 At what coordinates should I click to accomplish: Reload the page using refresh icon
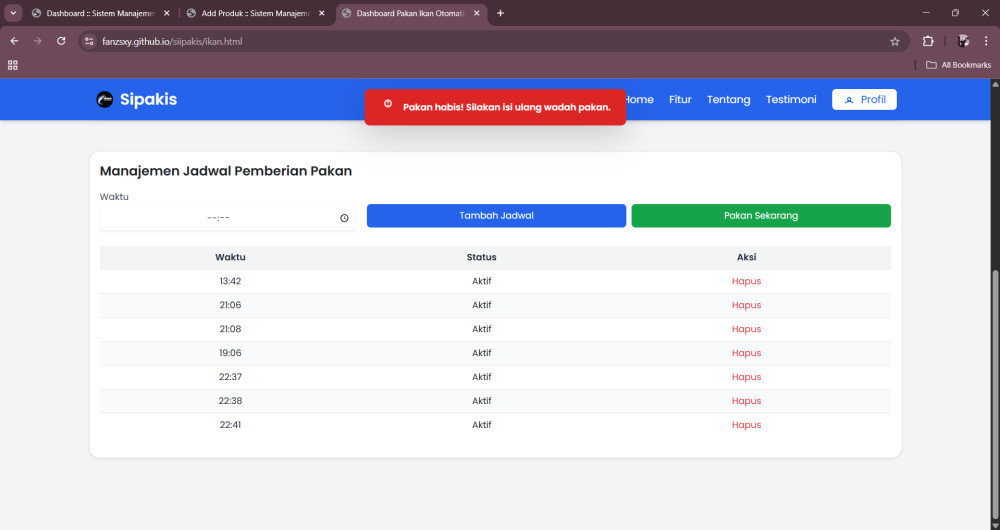61,41
